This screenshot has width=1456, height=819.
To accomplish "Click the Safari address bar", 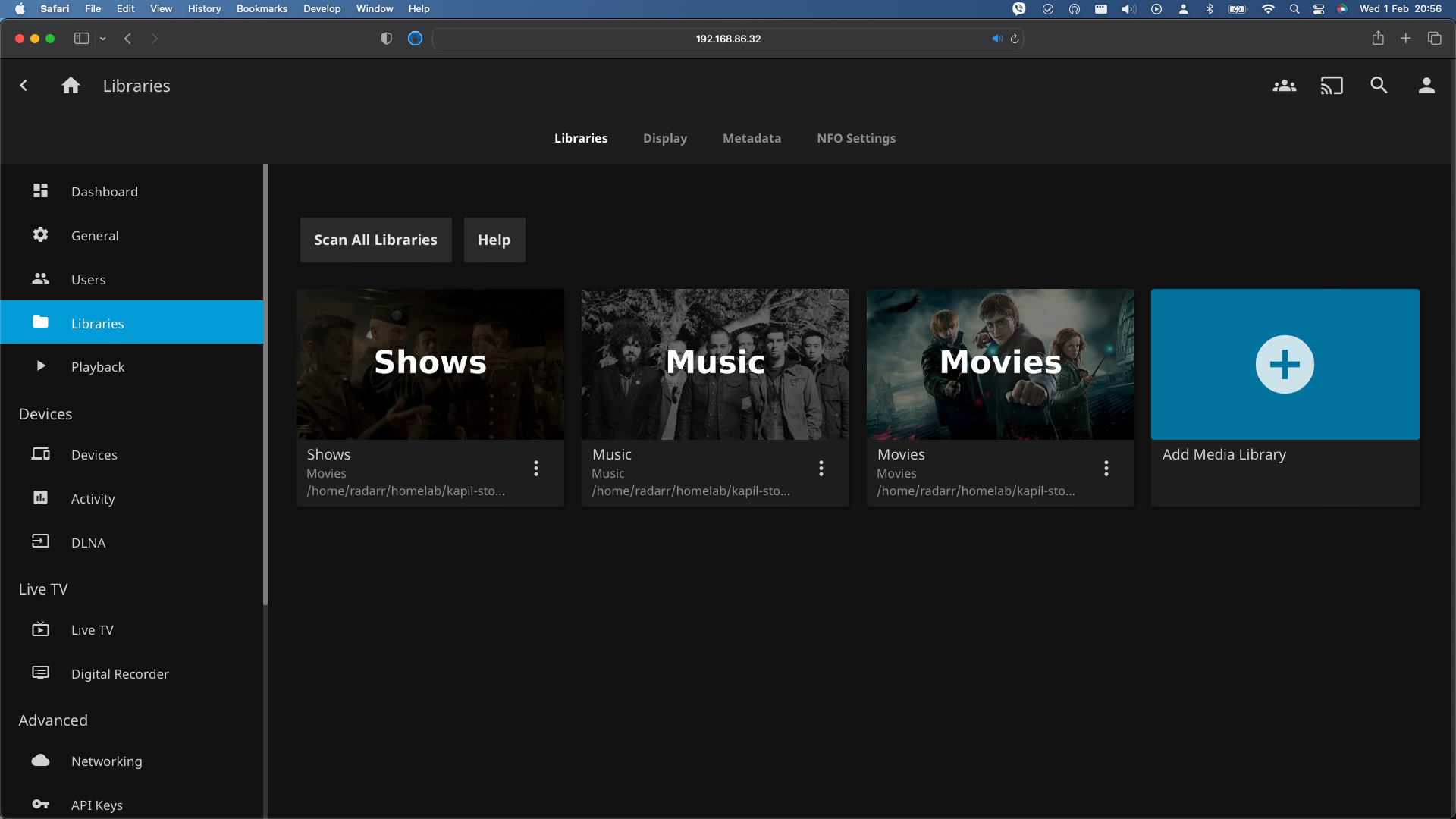I will [728, 39].
